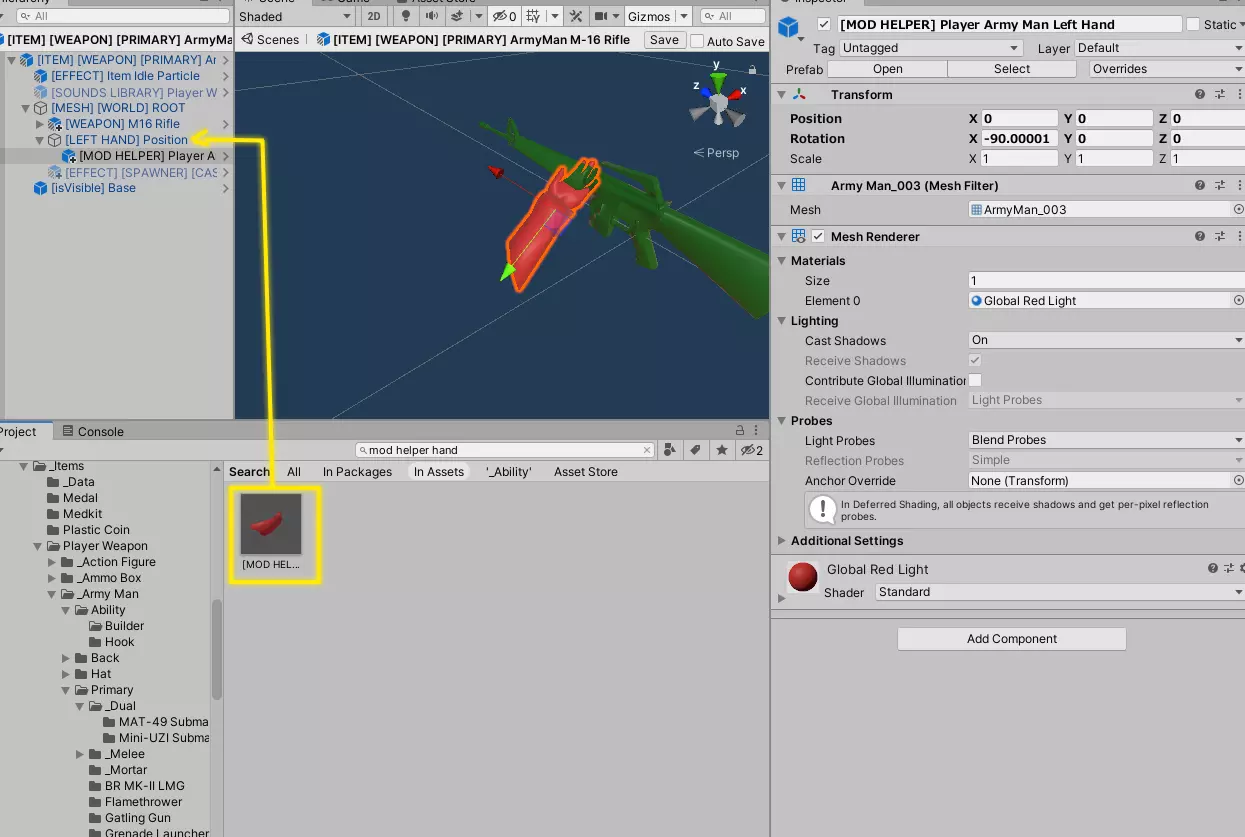Screen dimensions: 1245x837
Task: Toggle 2D scene view mode
Action: point(373,16)
